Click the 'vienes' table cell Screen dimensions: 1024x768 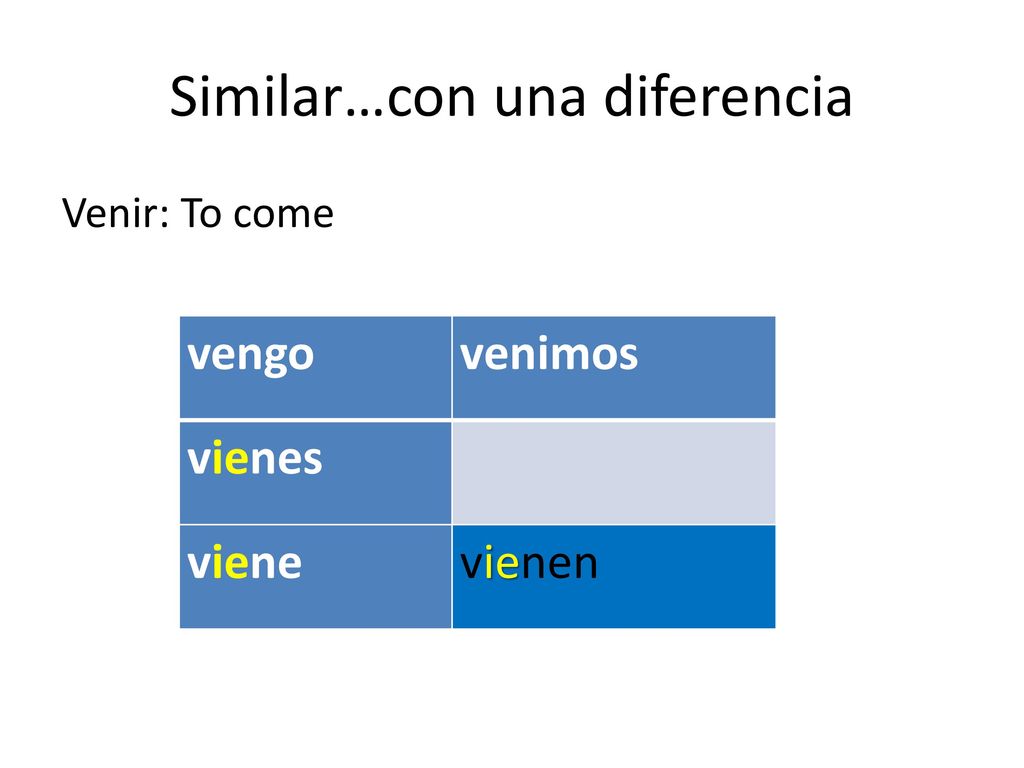coord(315,472)
